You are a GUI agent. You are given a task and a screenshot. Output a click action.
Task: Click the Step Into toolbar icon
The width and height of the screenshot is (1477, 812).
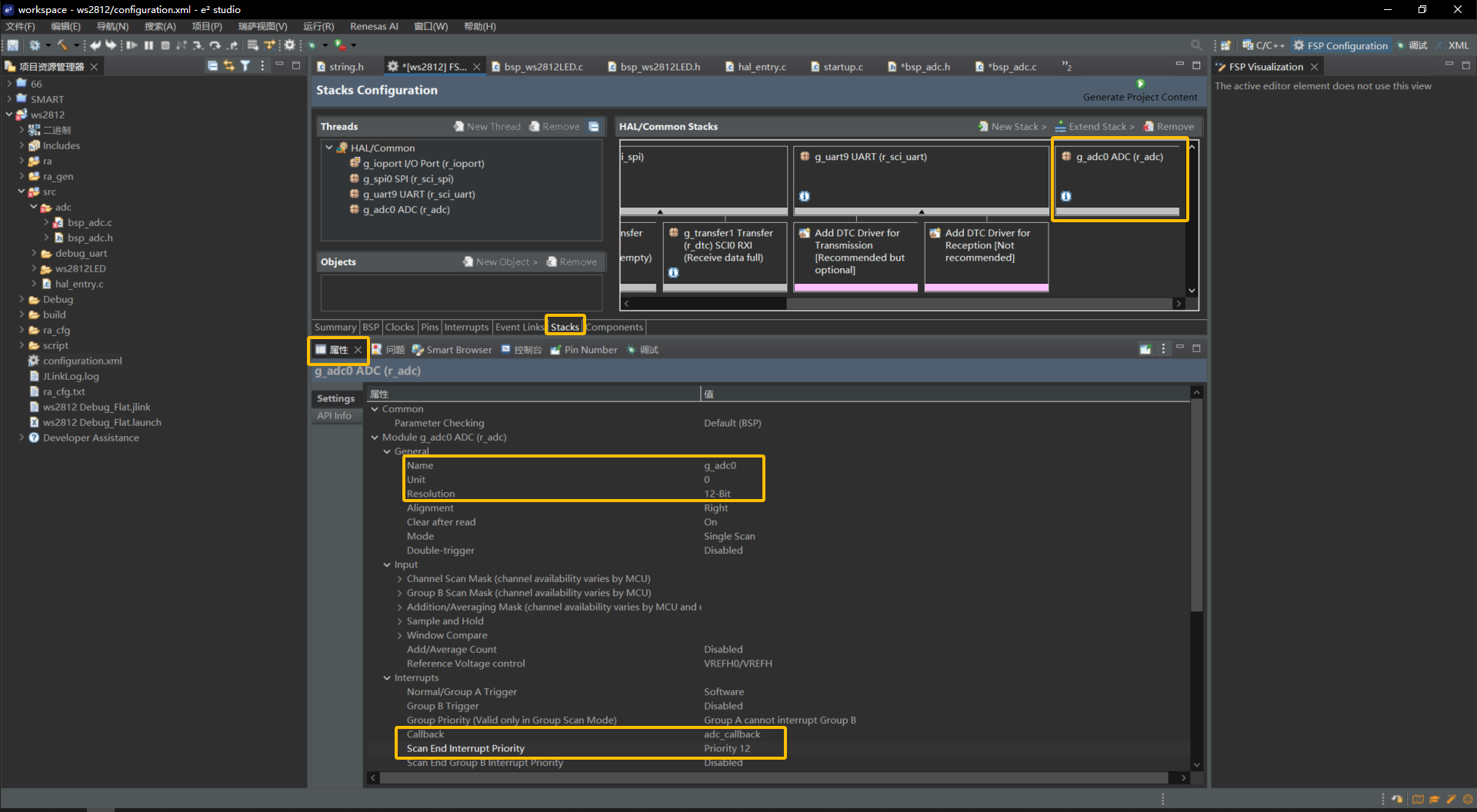(x=198, y=45)
